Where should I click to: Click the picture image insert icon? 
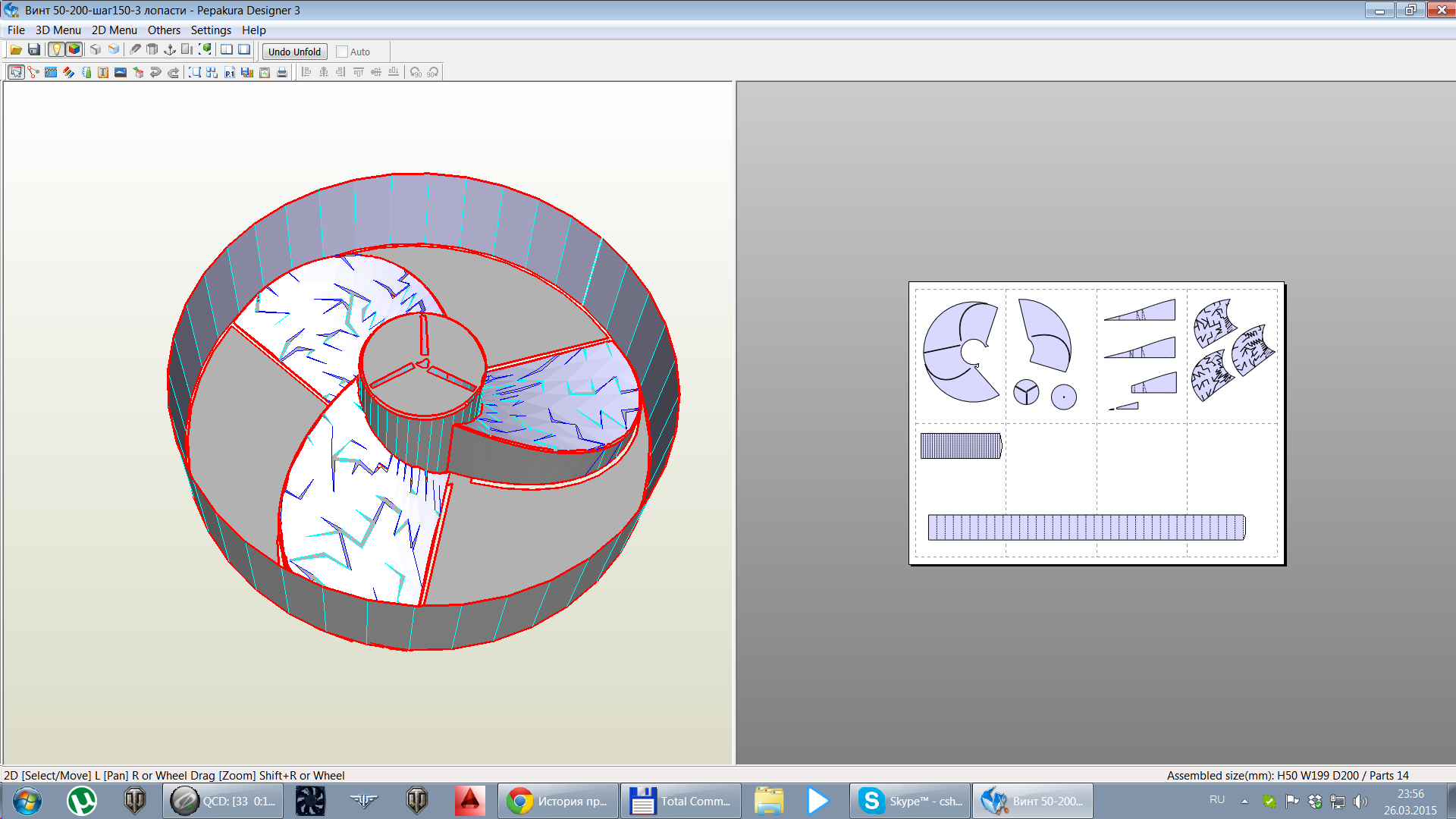pos(121,73)
